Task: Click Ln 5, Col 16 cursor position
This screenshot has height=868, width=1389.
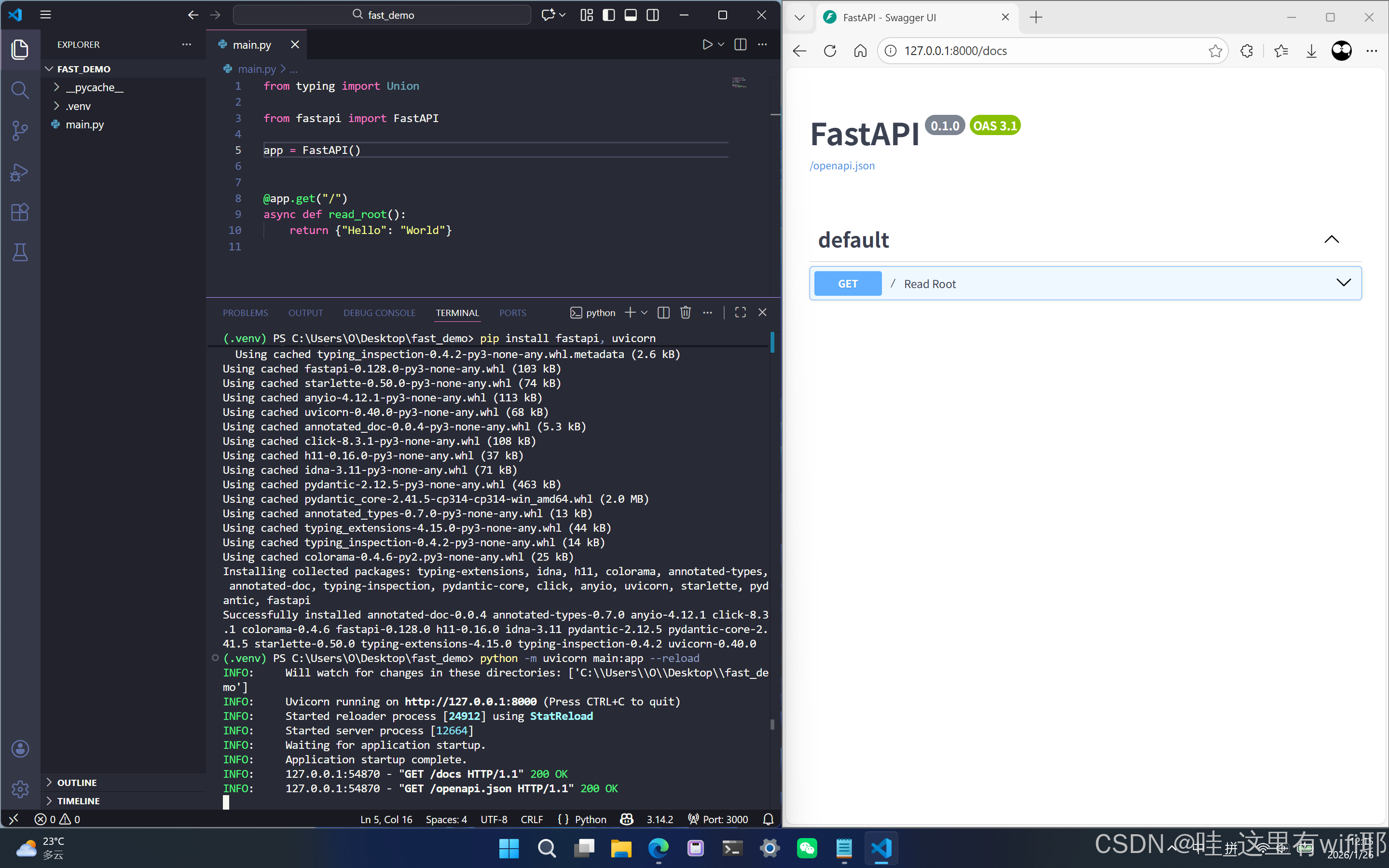Action: pos(386,819)
